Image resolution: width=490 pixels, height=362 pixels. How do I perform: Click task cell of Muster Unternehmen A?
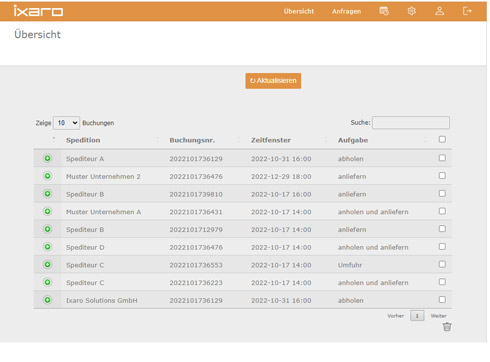point(373,212)
